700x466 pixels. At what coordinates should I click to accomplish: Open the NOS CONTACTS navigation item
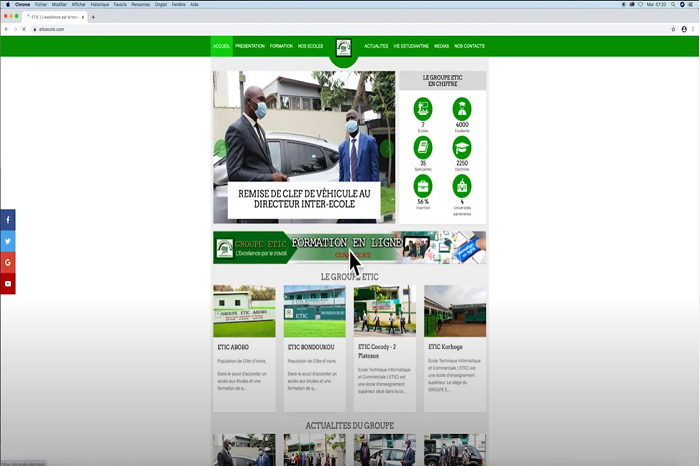pyautogui.click(x=469, y=46)
